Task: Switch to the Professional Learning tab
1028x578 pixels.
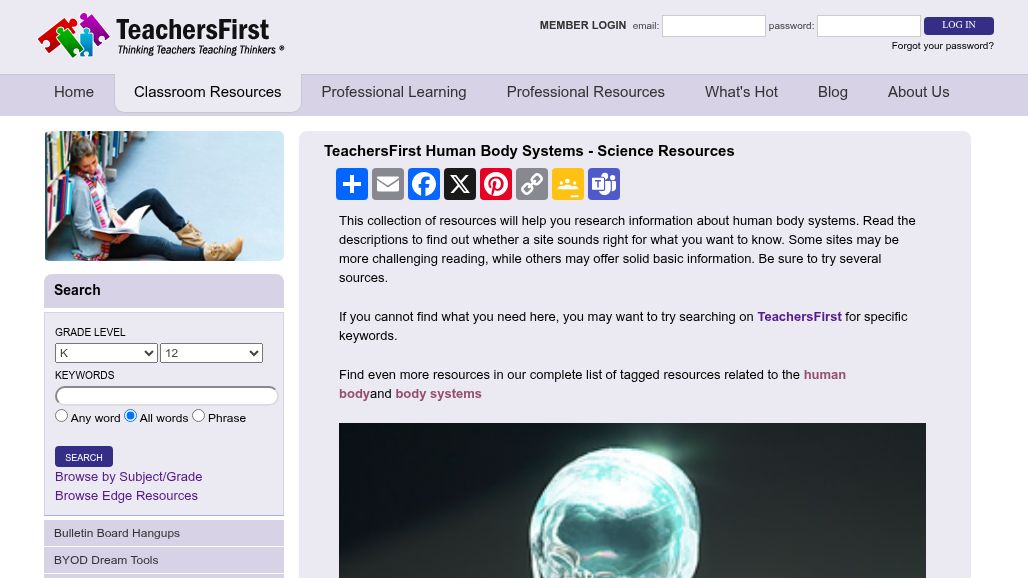Action: (393, 92)
